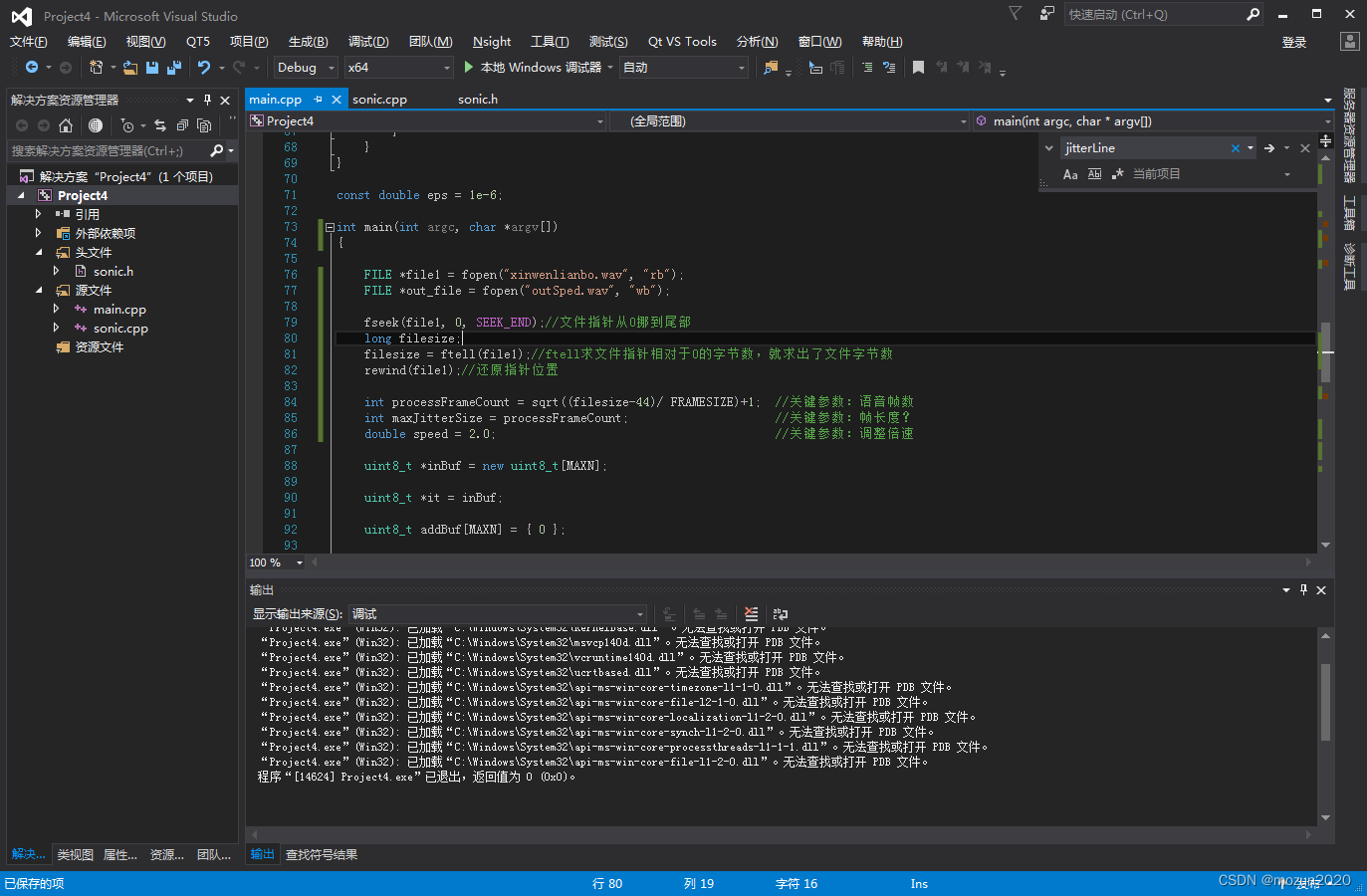
Task: Save the current file with the disk icon
Action: coord(152,68)
